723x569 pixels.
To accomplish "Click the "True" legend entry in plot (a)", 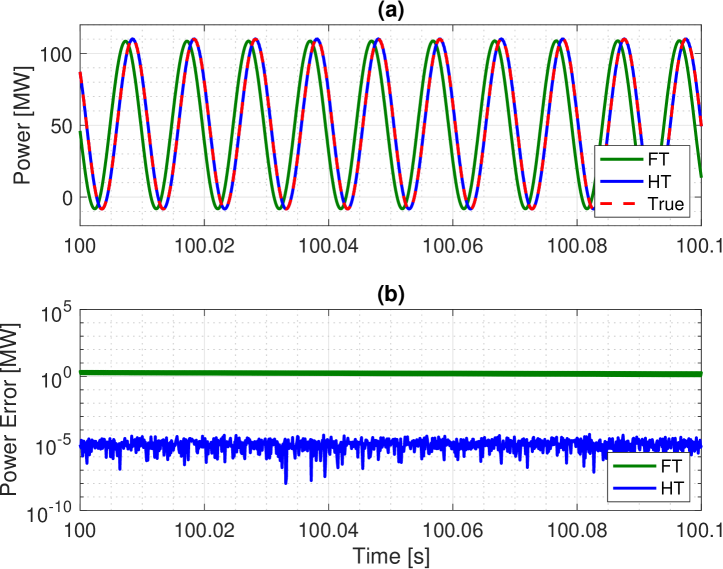I will [x=666, y=204].
